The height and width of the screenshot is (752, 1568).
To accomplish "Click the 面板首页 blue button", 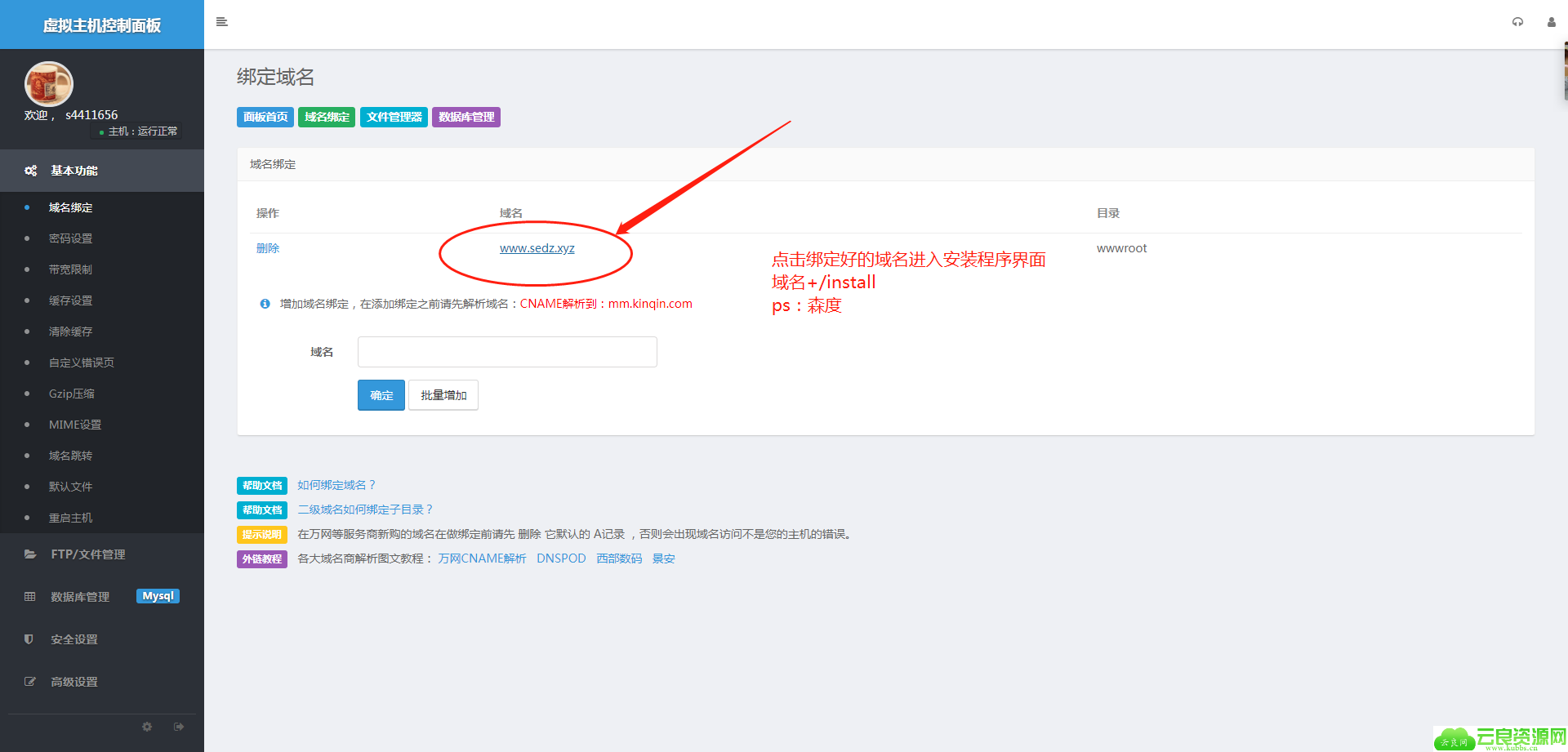I will tap(265, 117).
